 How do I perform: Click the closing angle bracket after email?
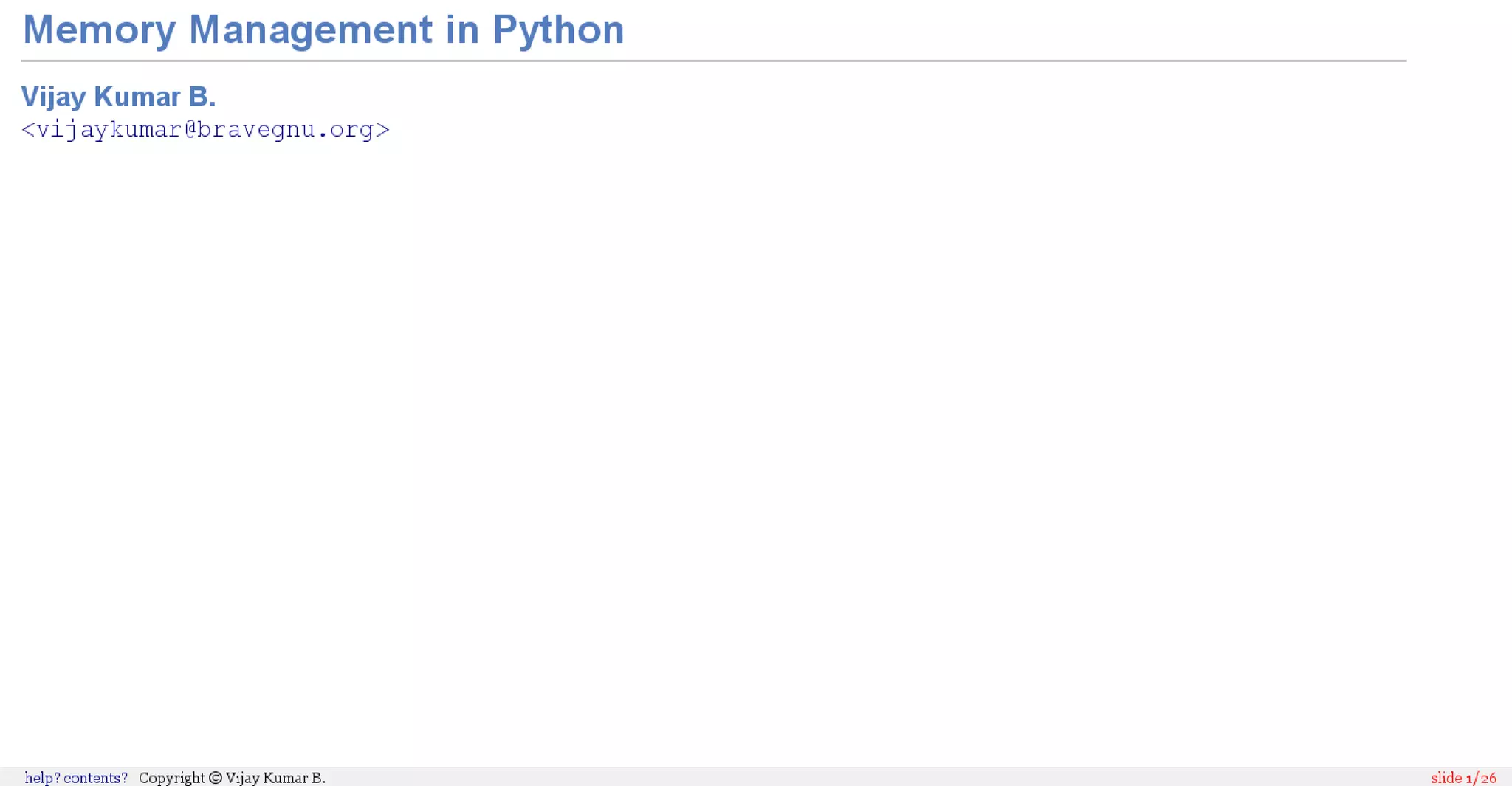[x=382, y=130]
